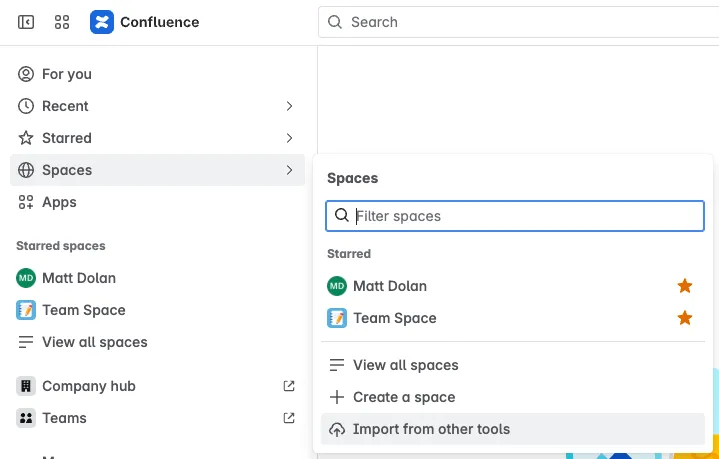This screenshot has height=459, width=719.
Task: Focus the Filter spaces input field
Action: click(514, 216)
